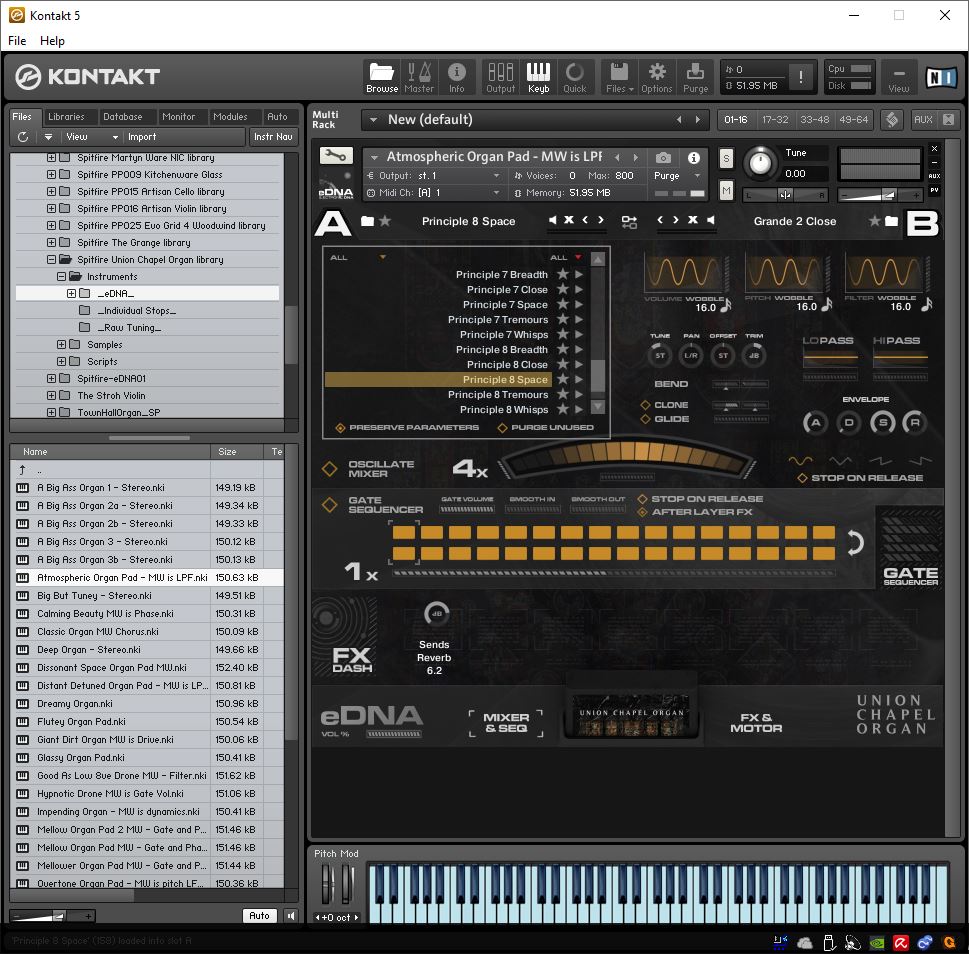The image size is (969, 954).
Task: Click the big A layer letter
Action: pos(332,223)
